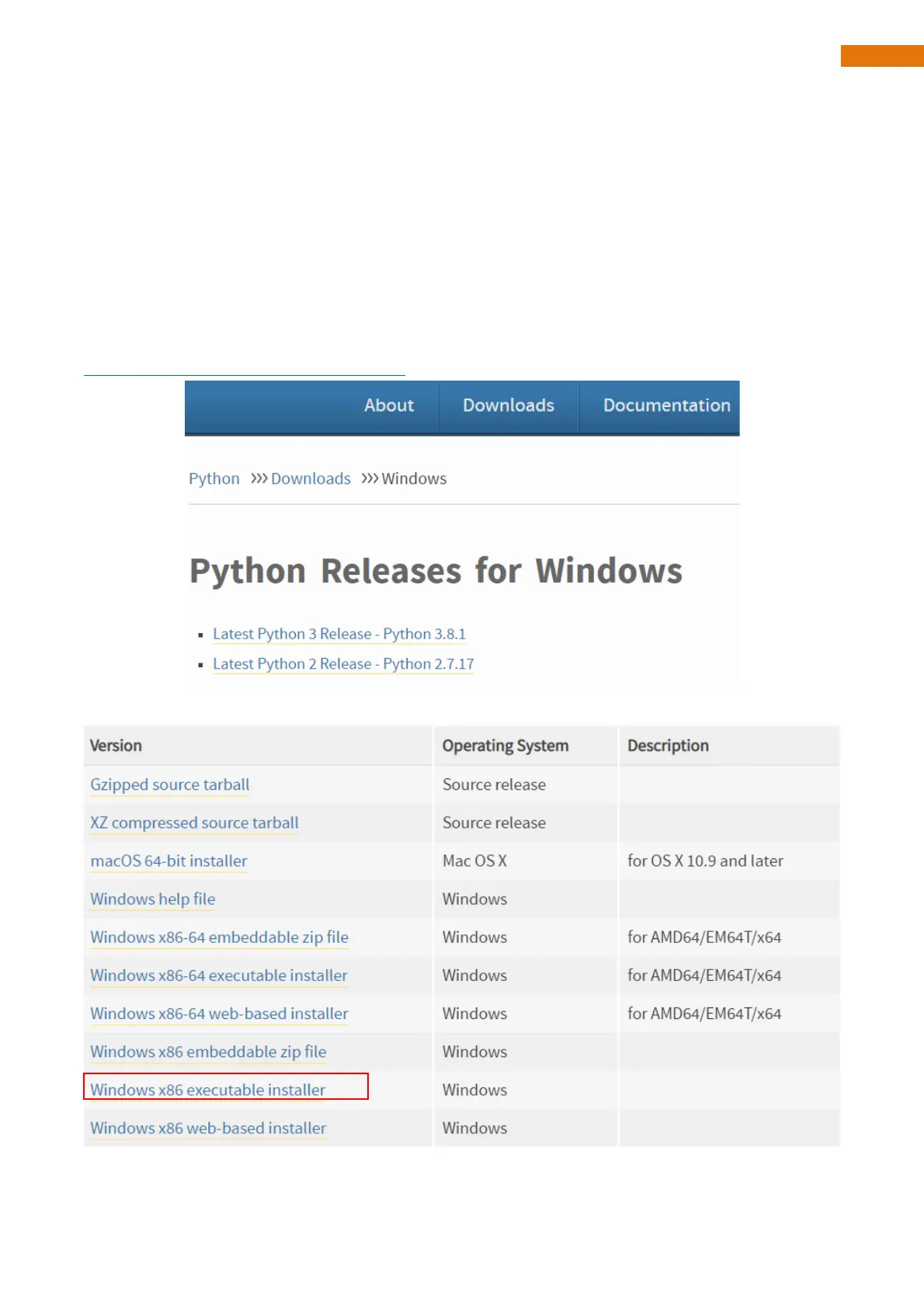Go to Downloads breadcrumb link
Viewport: 924px width, 1308px height.
(311, 478)
